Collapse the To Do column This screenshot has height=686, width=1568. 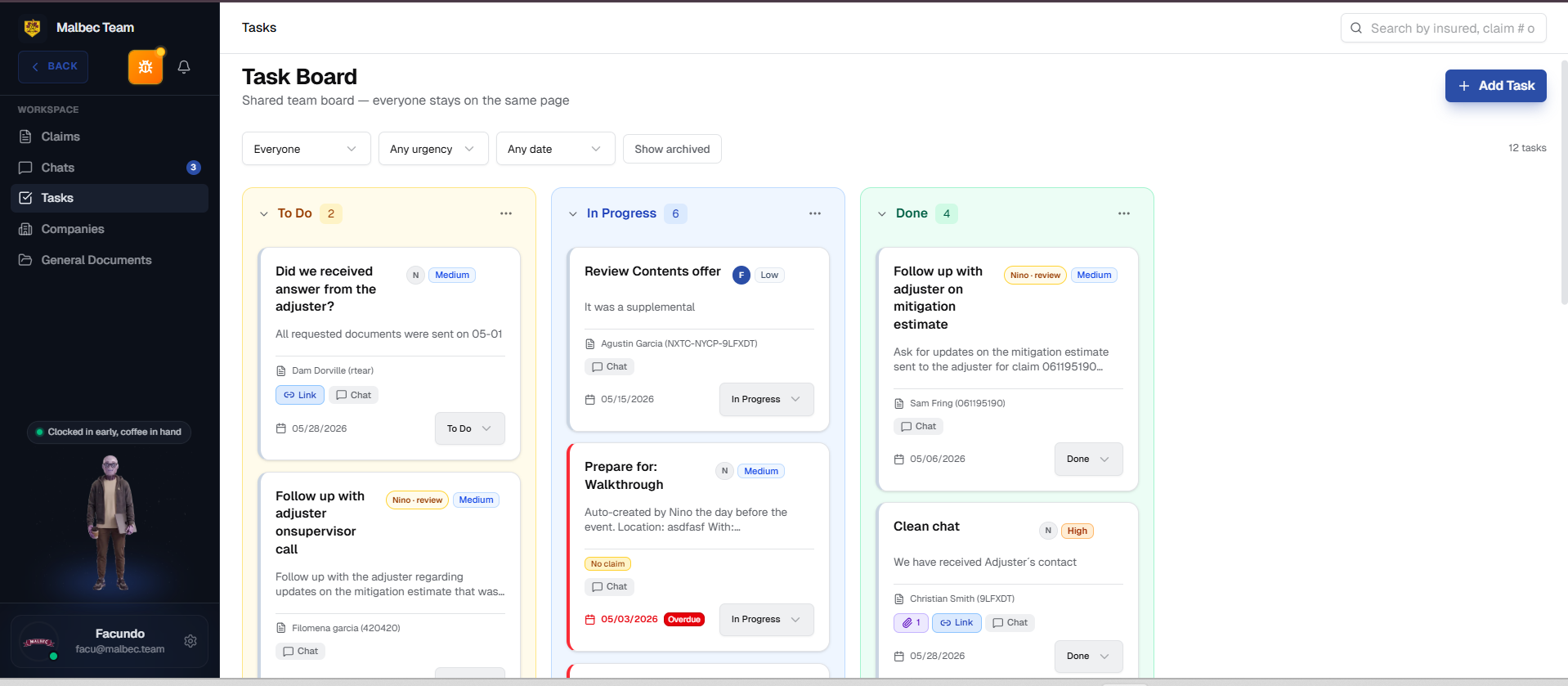(264, 214)
